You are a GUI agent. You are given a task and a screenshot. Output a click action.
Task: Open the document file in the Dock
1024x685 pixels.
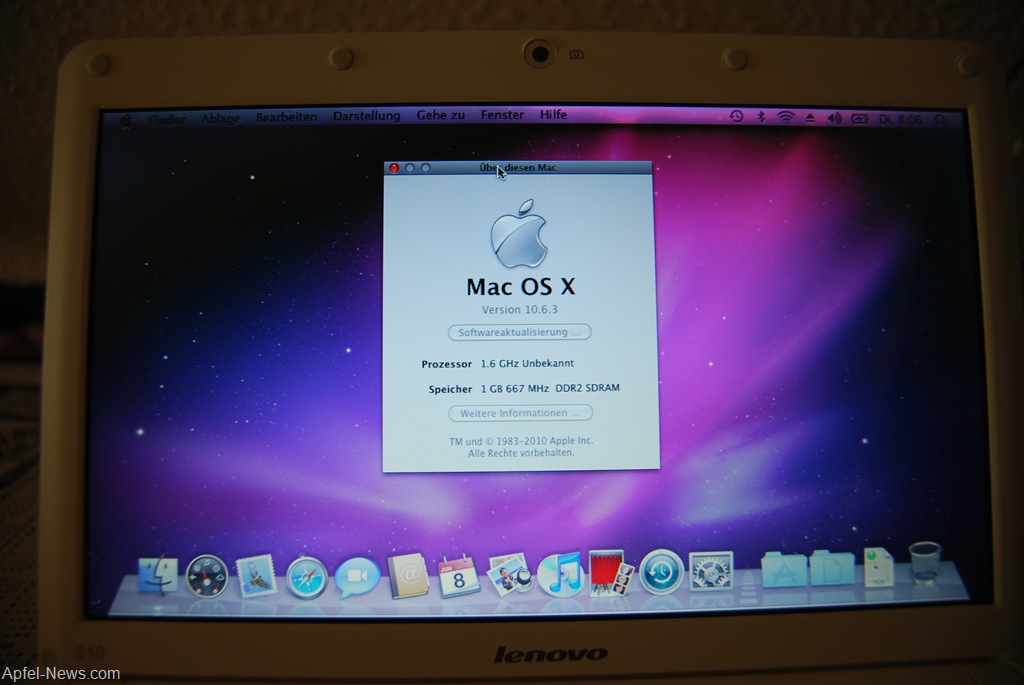pyautogui.click(x=879, y=566)
